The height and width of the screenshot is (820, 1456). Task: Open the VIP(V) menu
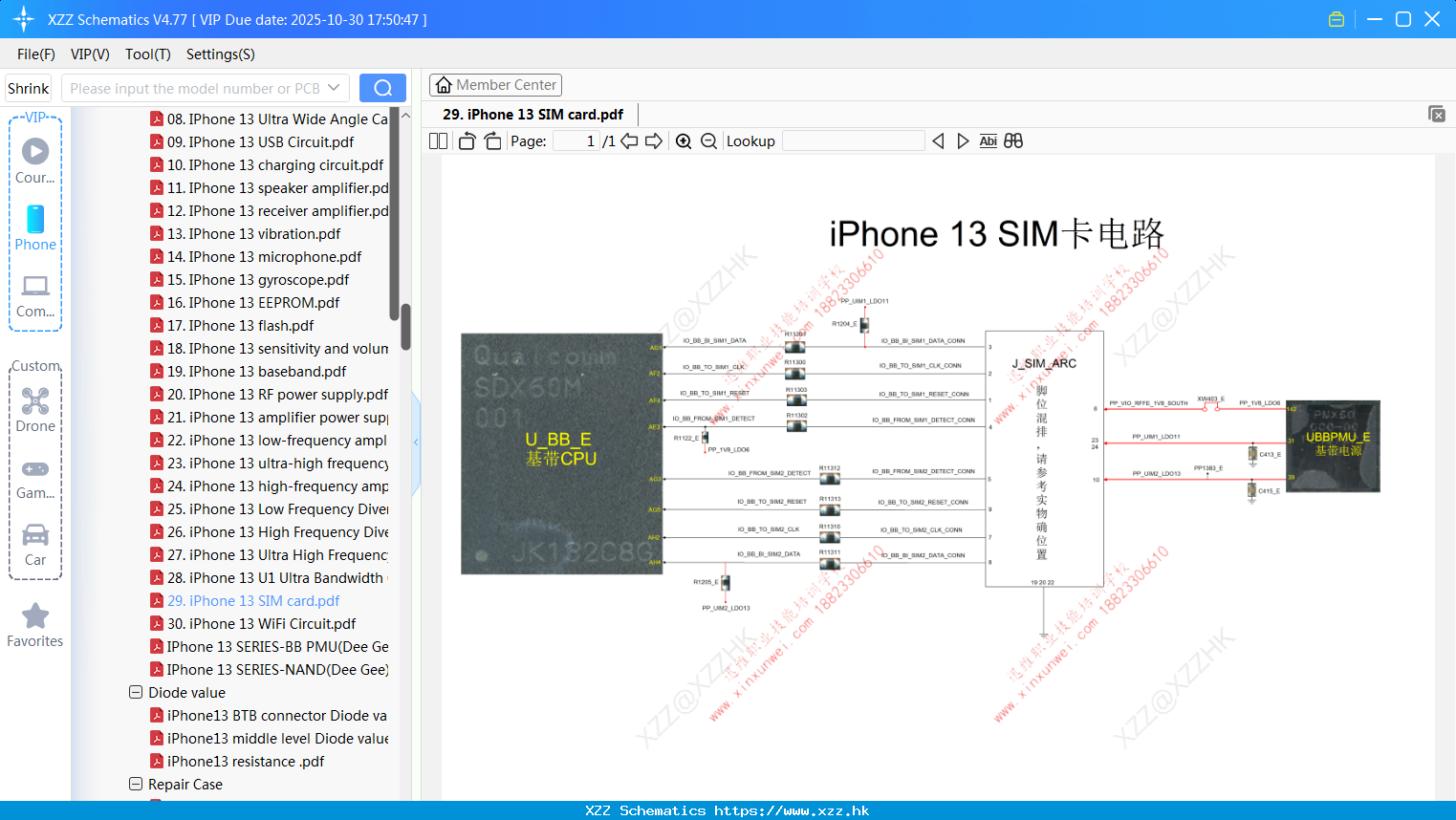coord(90,54)
